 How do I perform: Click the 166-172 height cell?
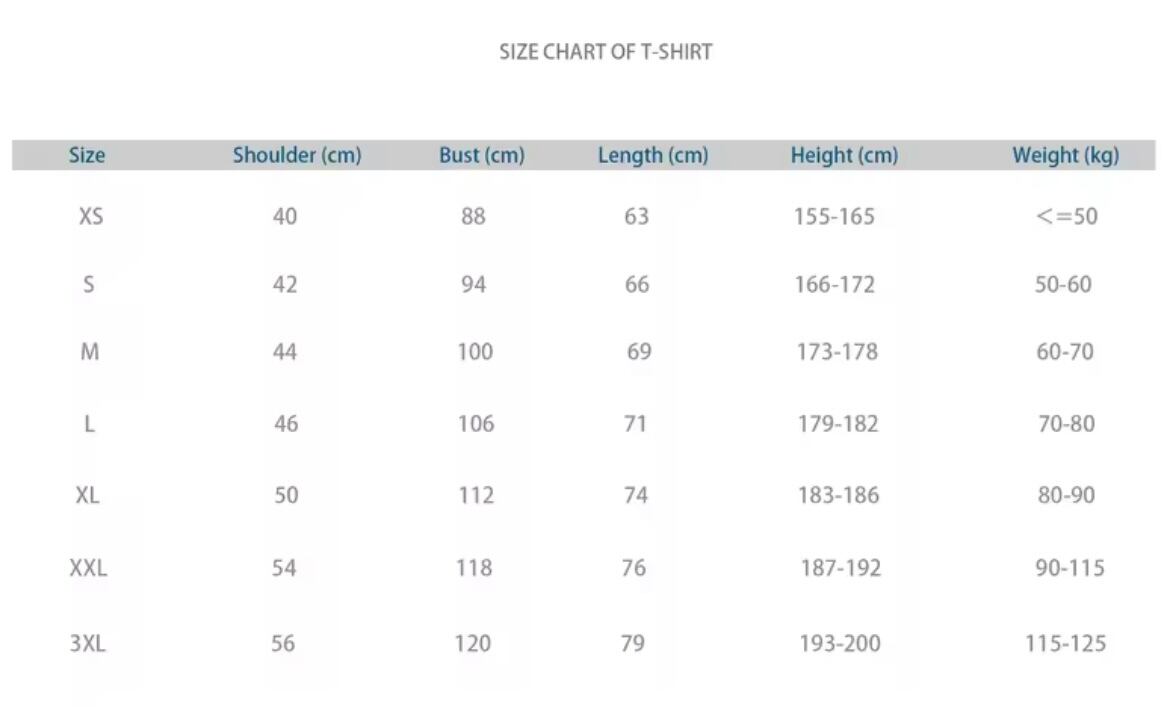[834, 284]
